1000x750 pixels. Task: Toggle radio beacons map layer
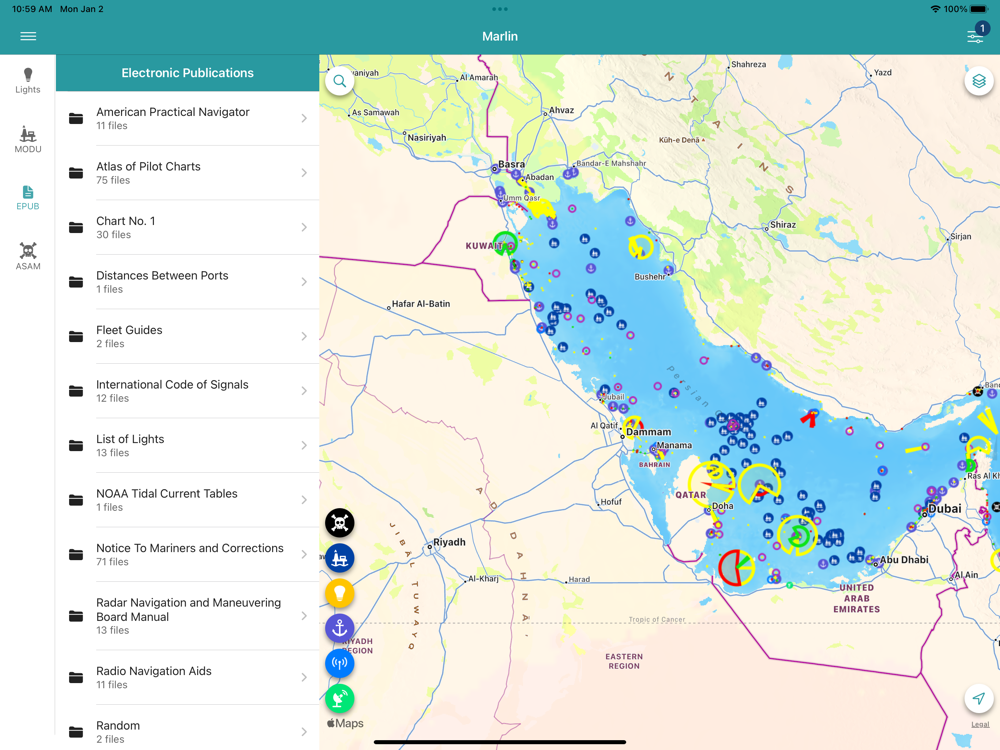pos(340,663)
